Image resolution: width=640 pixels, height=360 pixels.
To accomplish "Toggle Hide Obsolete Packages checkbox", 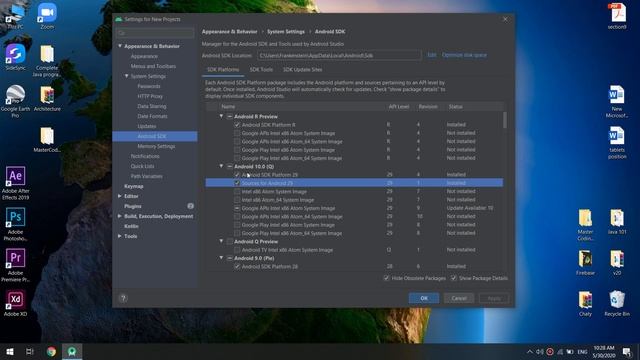I will tap(386, 278).
